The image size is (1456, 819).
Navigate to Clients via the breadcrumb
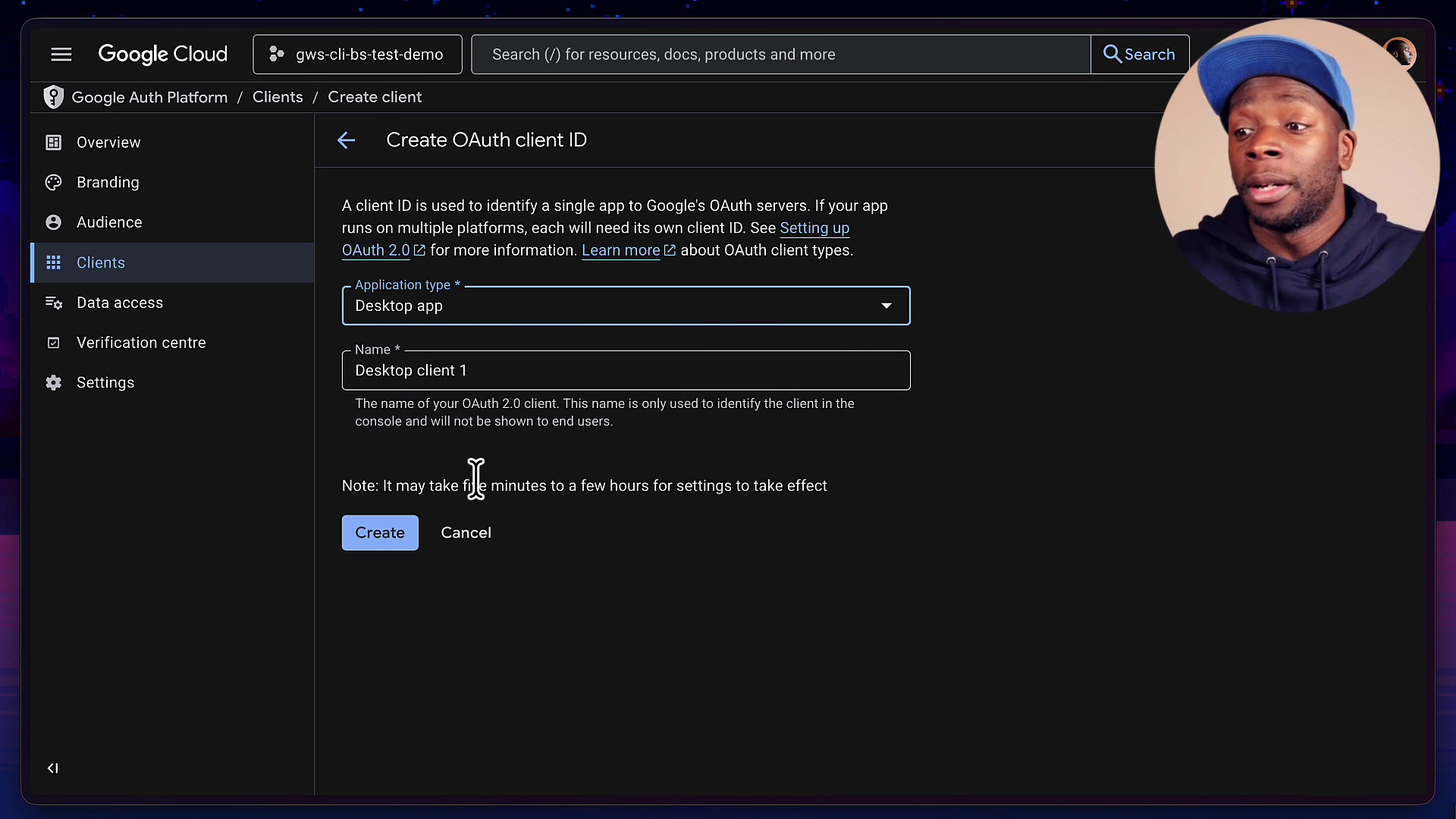coord(278,97)
